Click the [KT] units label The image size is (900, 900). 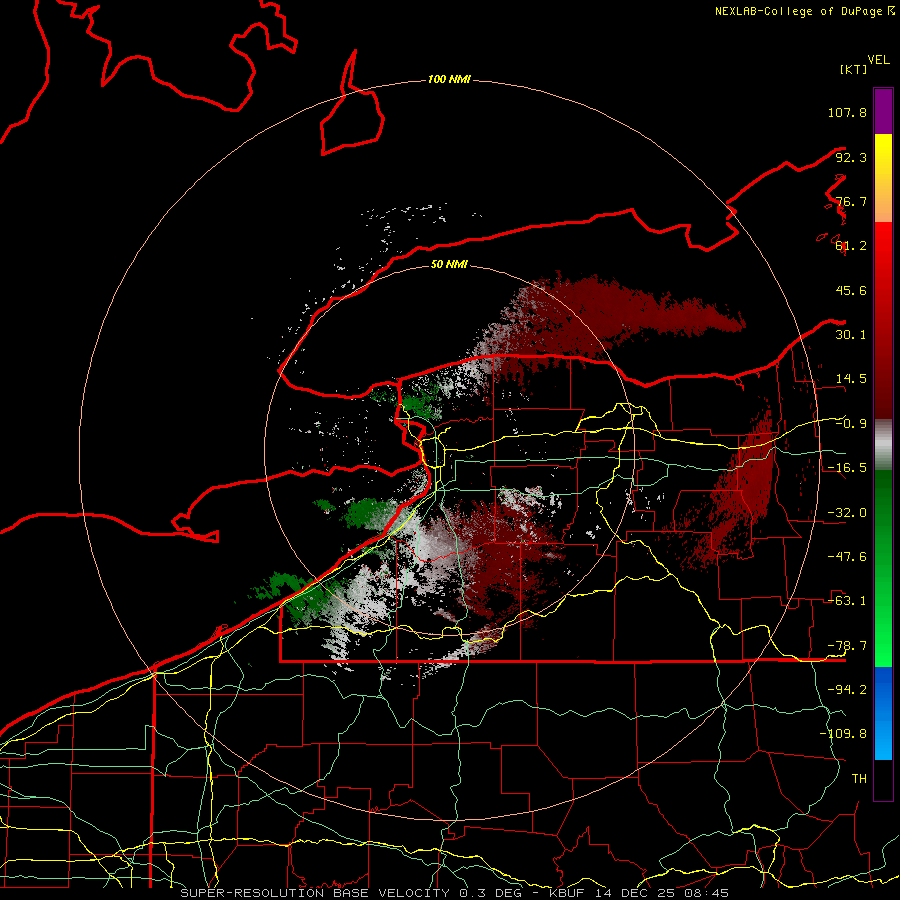(853, 69)
